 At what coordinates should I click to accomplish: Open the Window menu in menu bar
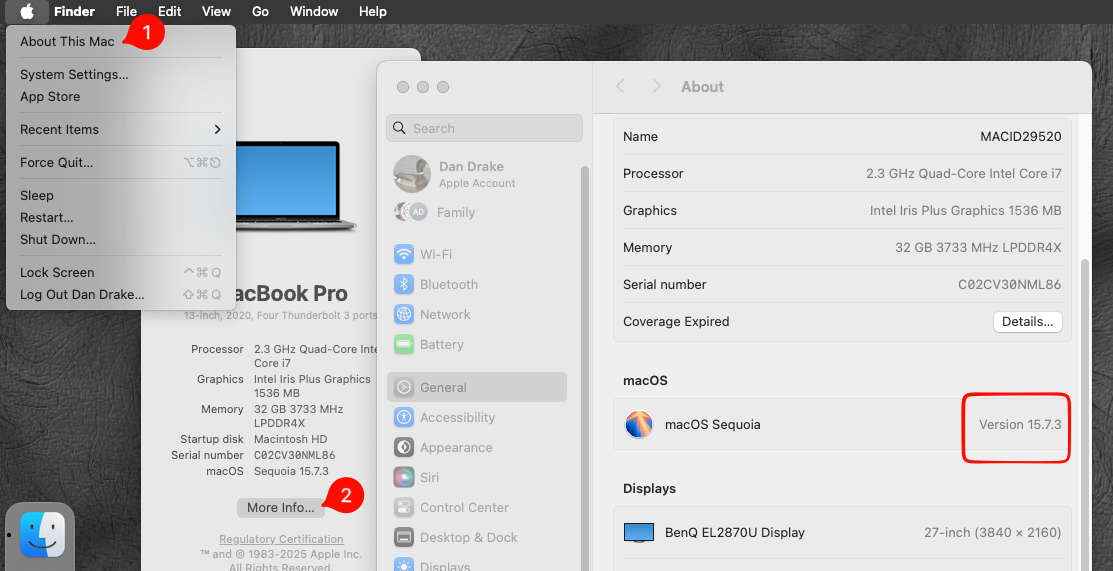(313, 12)
